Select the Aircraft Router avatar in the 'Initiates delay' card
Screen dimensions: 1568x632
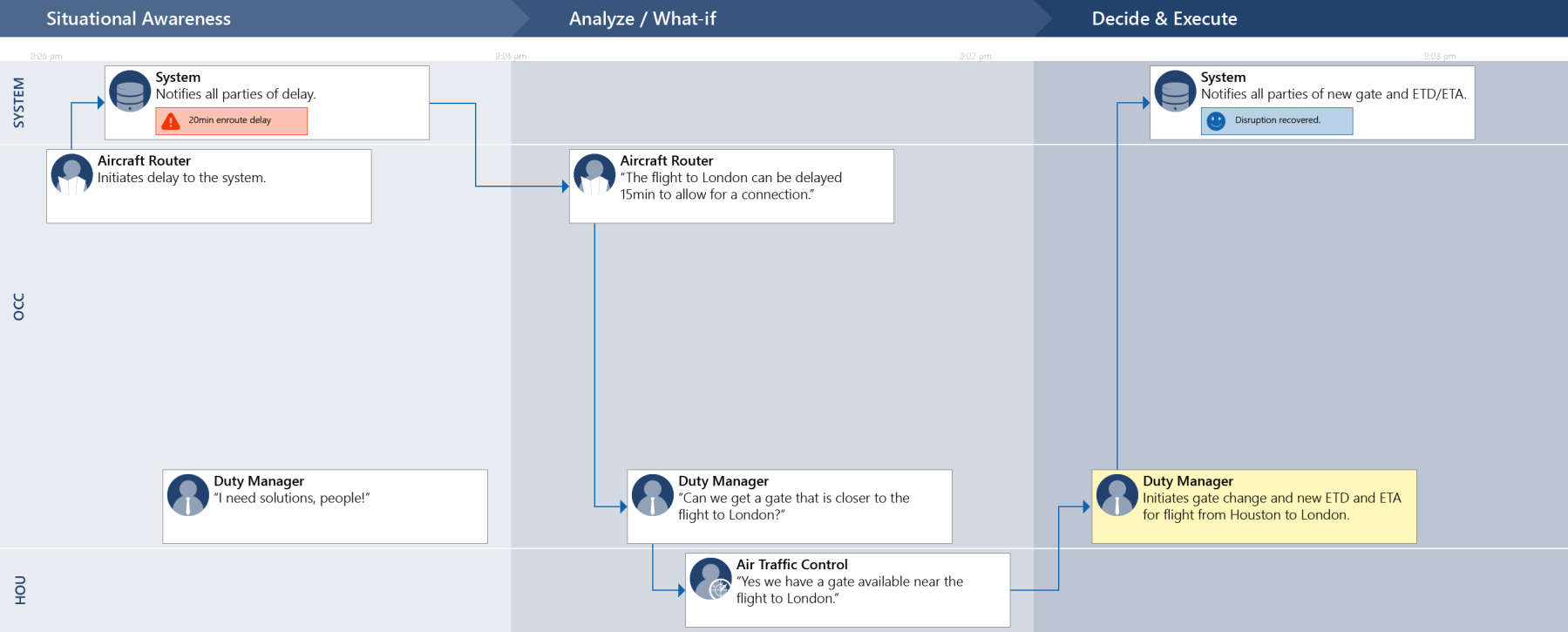(x=71, y=174)
